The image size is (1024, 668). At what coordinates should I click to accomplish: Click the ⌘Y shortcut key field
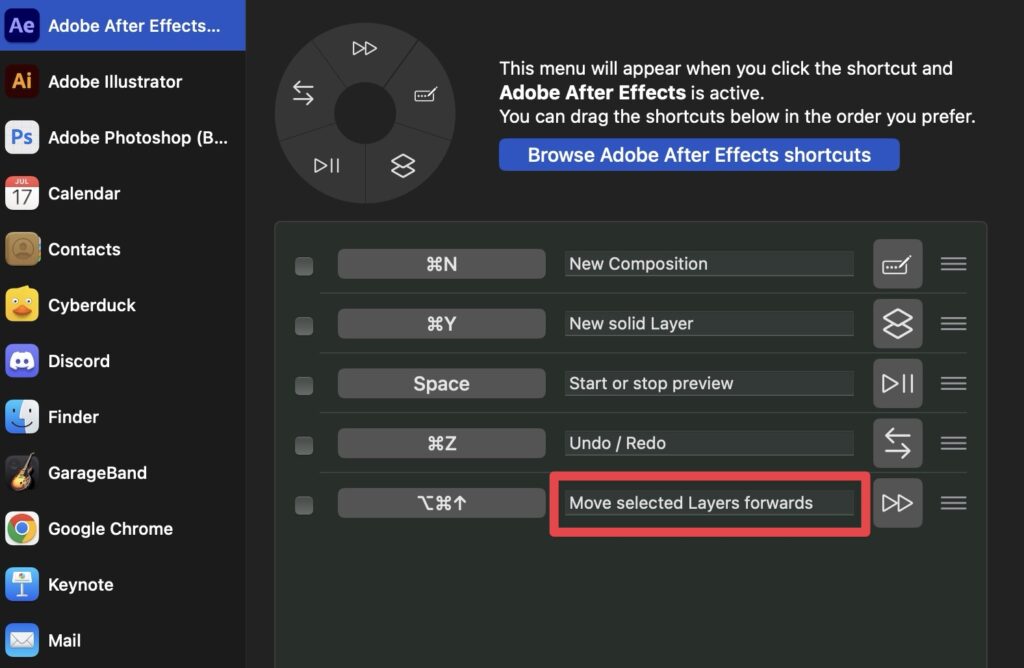click(x=441, y=323)
